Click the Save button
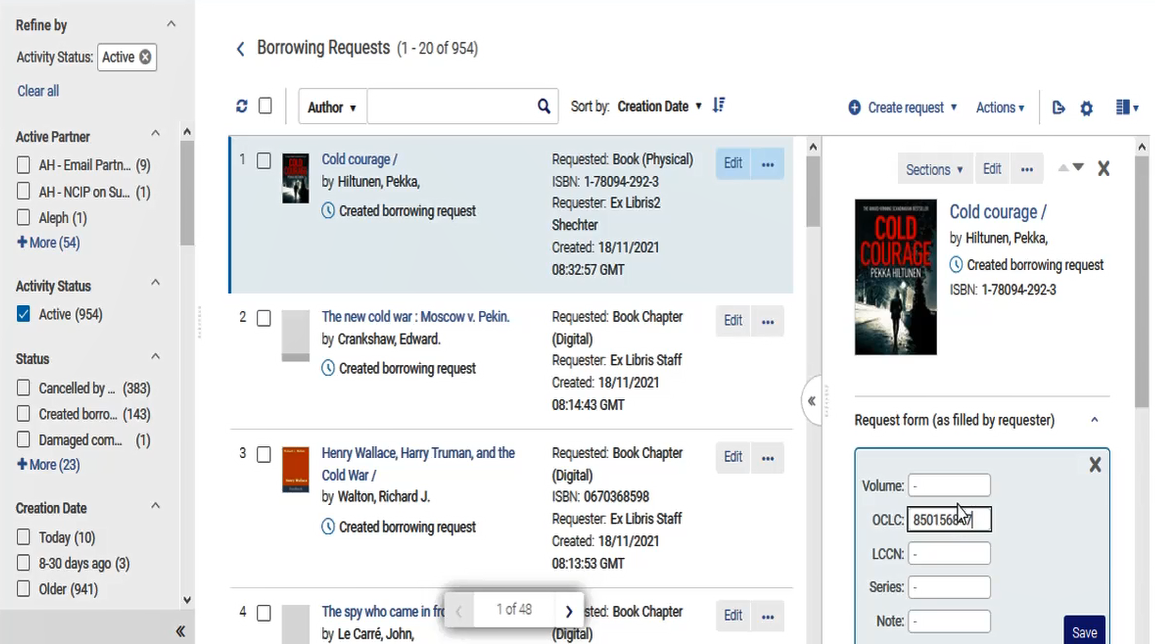The image size is (1155, 644). [1084, 631]
